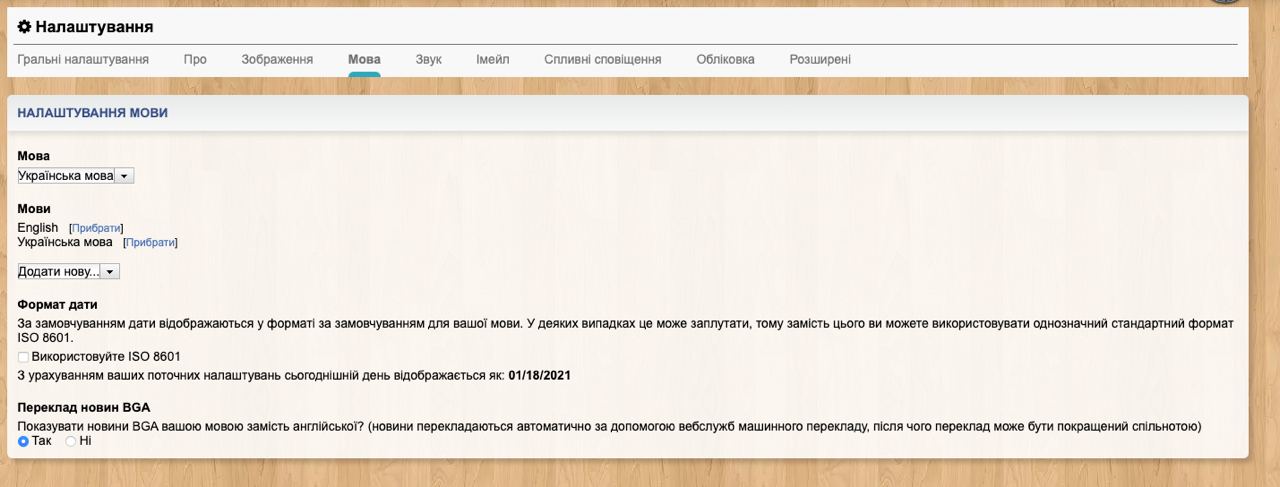Viewport: 1280px width, 487px height.
Task: Click Прибрати next to Українська мова
Action: tap(150, 242)
